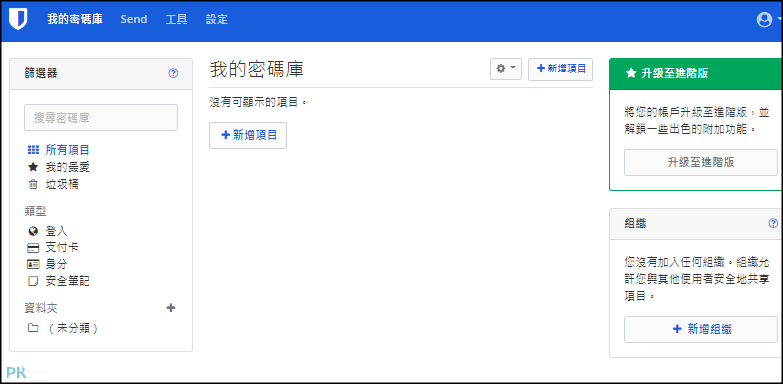Click the 組織 help question icon

(773, 223)
